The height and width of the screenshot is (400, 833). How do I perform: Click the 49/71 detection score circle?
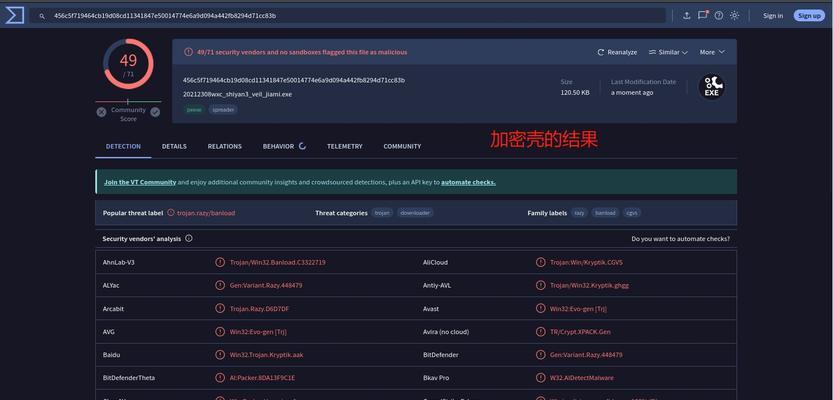[x=128, y=64]
